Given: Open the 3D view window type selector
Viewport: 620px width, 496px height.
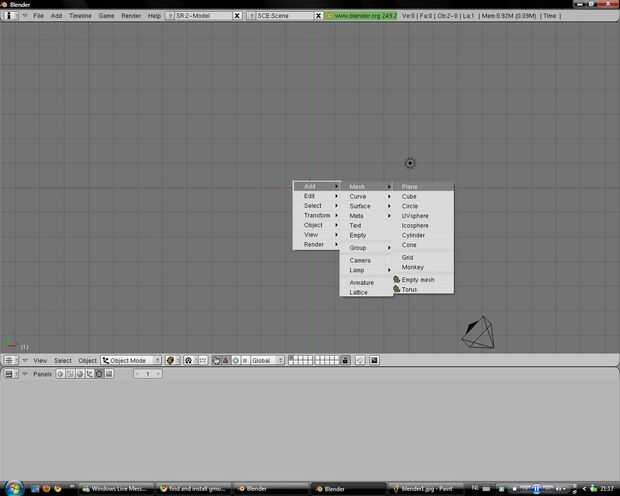Looking at the screenshot, I should [9, 360].
